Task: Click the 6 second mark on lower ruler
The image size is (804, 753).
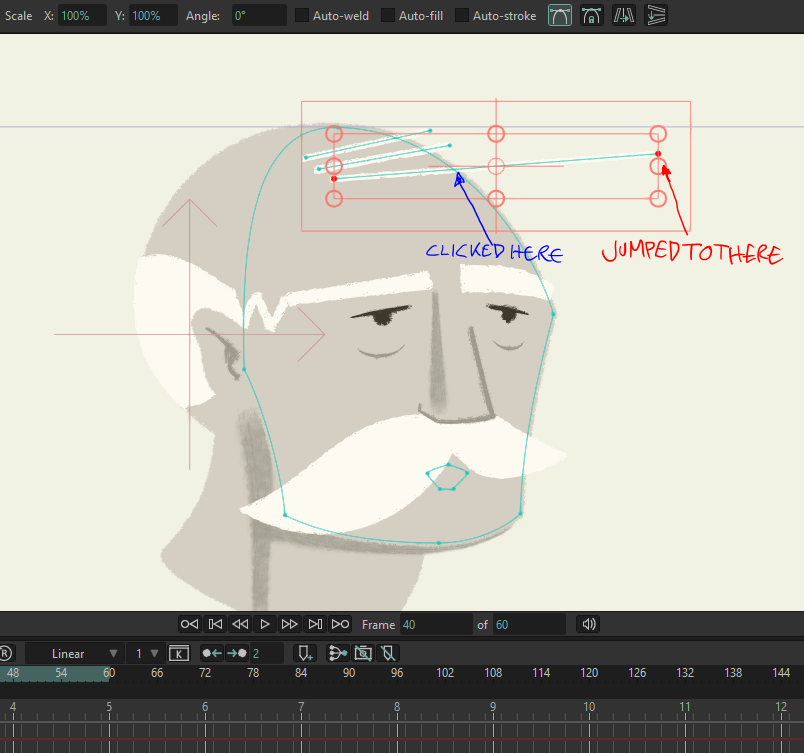Action: 205,707
